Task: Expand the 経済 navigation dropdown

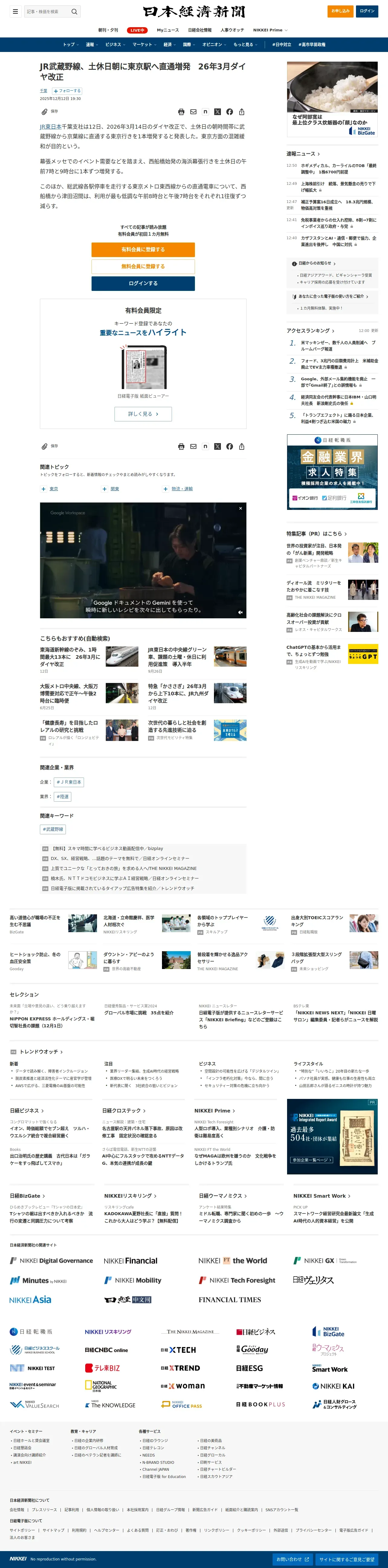Action: click(x=169, y=44)
